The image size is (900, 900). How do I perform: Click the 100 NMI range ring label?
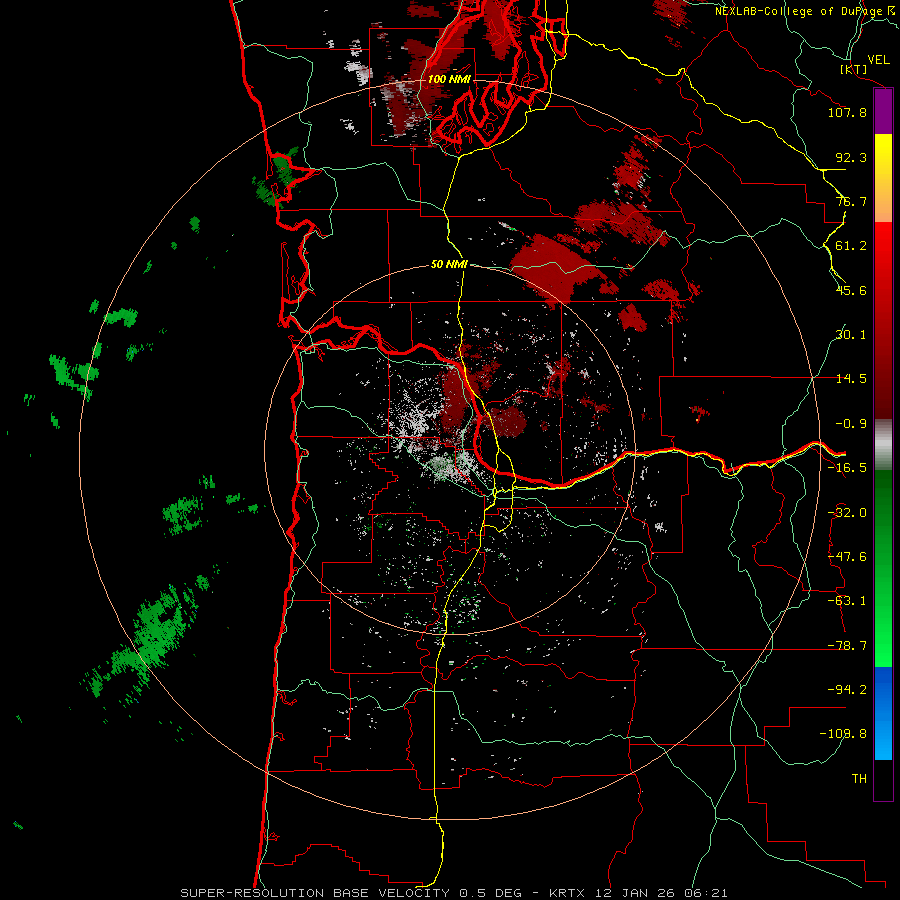coord(449,79)
